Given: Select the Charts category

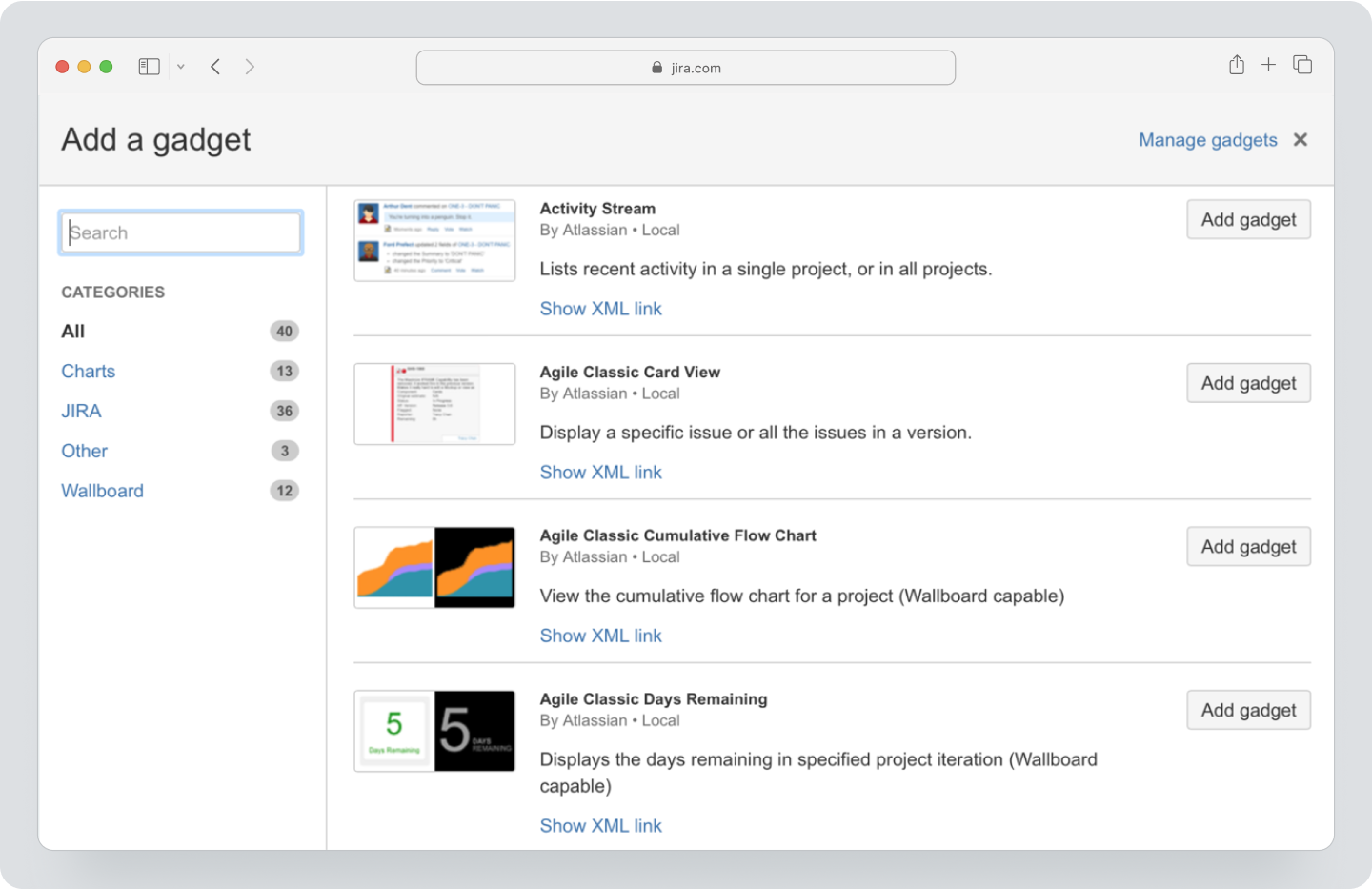Looking at the screenshot, I should (88, 371).
